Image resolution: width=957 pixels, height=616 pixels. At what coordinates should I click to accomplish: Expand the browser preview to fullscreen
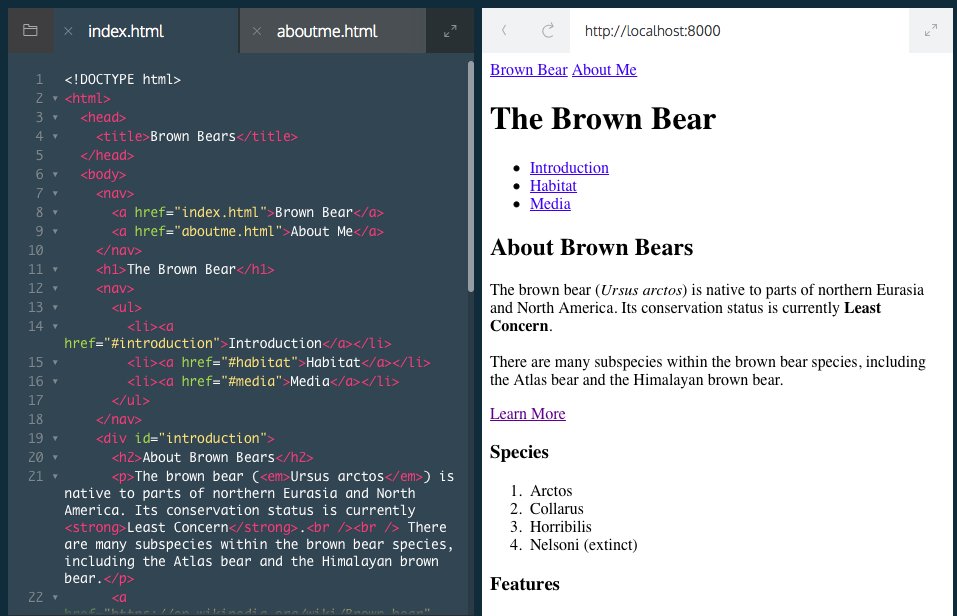tap(931, 31)
